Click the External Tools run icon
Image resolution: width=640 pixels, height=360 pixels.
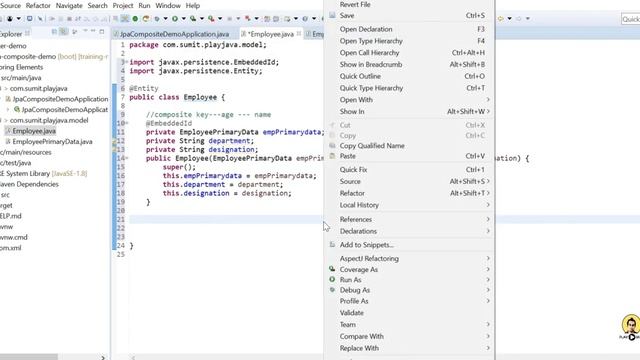pos(211,19)
